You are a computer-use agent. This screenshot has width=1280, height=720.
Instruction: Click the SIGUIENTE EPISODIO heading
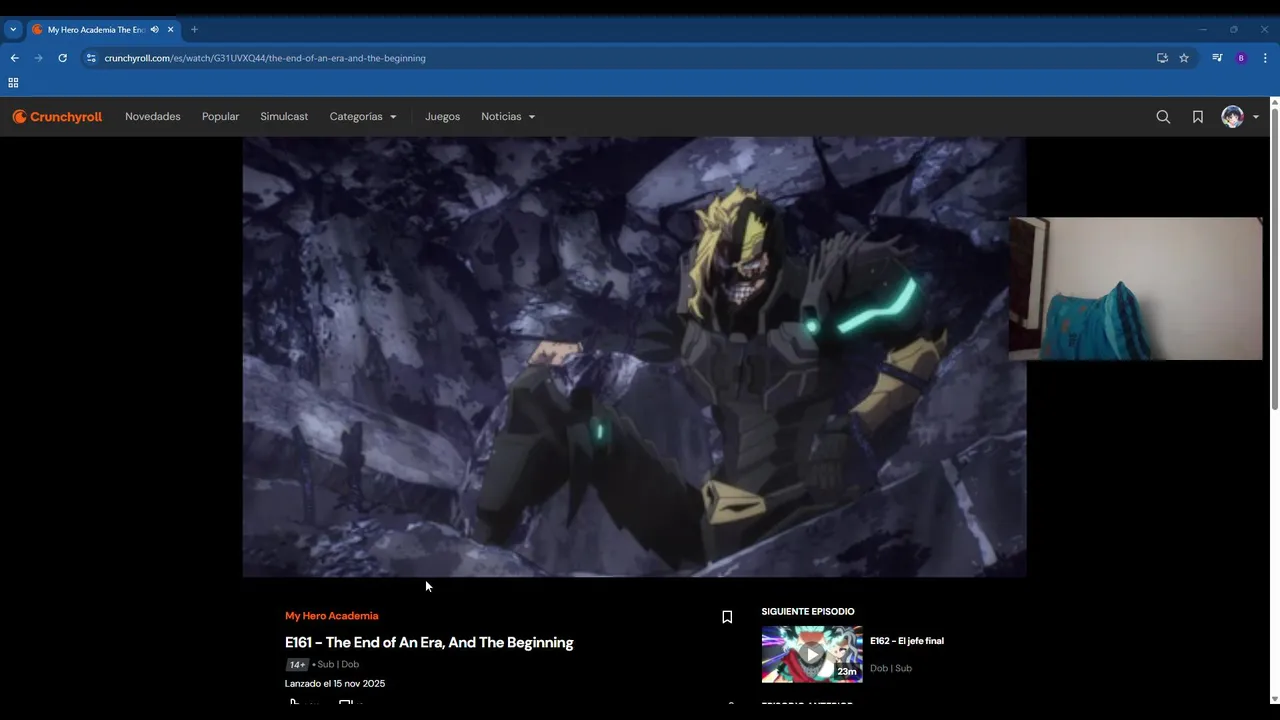click(808, 612)
